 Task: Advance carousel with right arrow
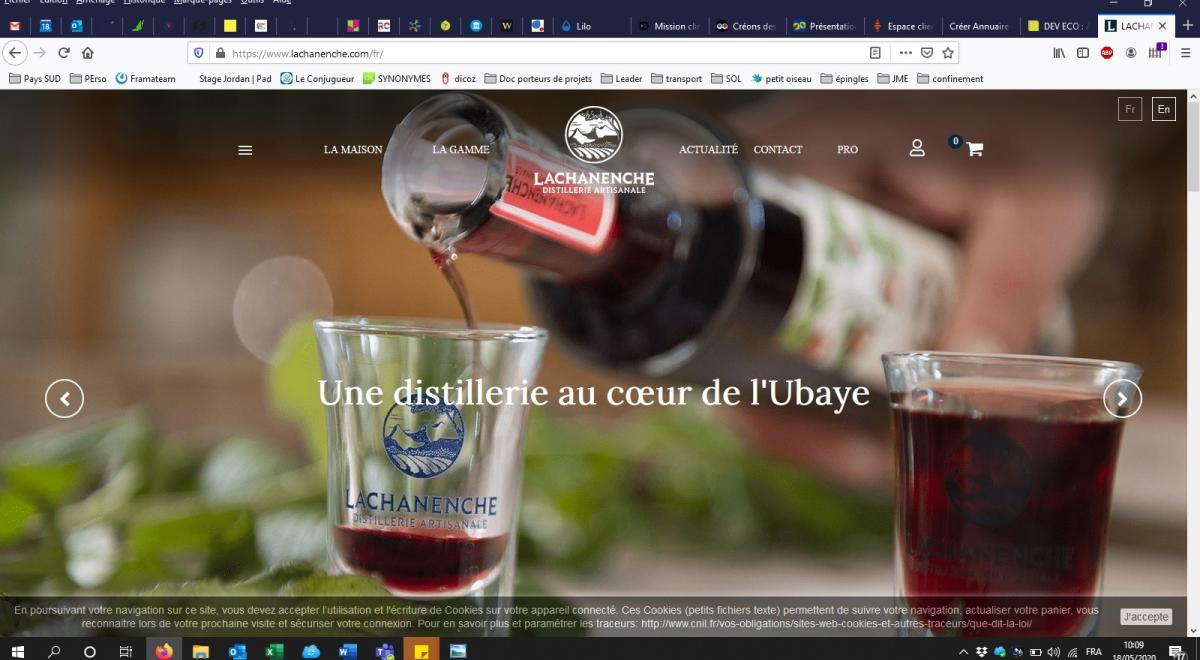(x=1122, y=399)
